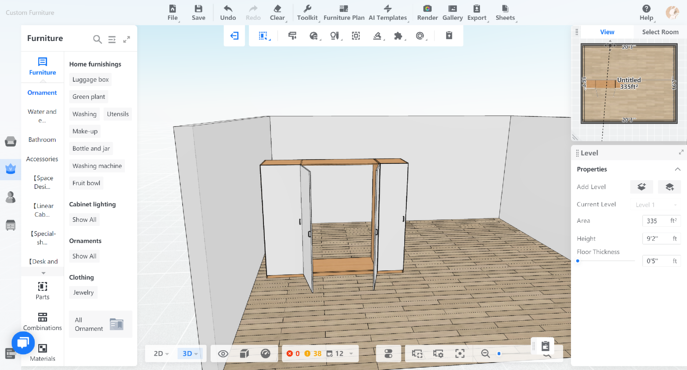
Task: Open Furniture Plan from top toolbar
Action: click(344, 13)
